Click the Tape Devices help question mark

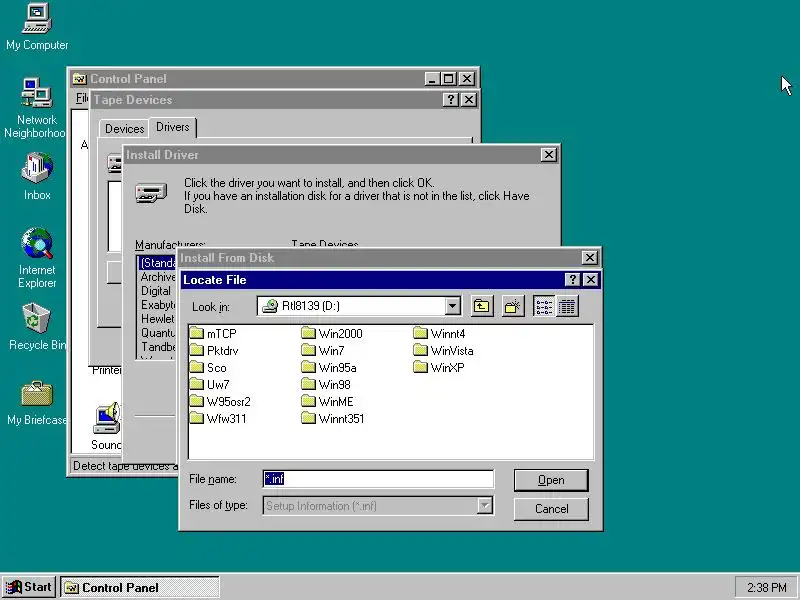click(450, 99)
